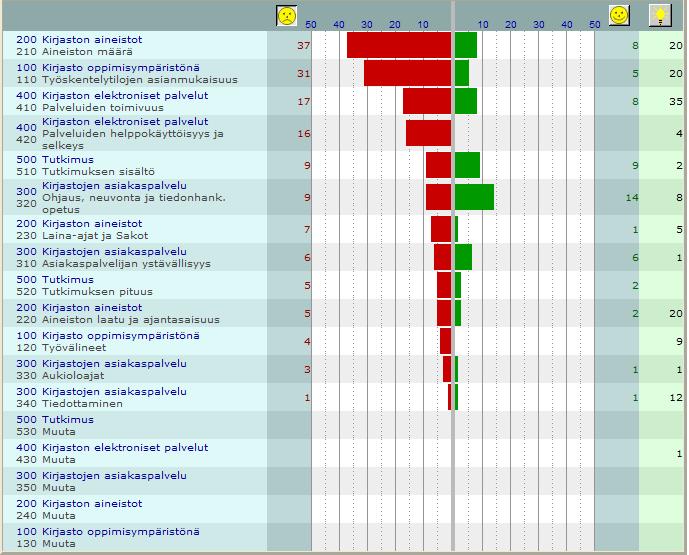Select the red bar for Aineiston määrä
Image resolution: width=689 pixels, height=555 pixels.
pyautogui.click(x=399, y=45)
